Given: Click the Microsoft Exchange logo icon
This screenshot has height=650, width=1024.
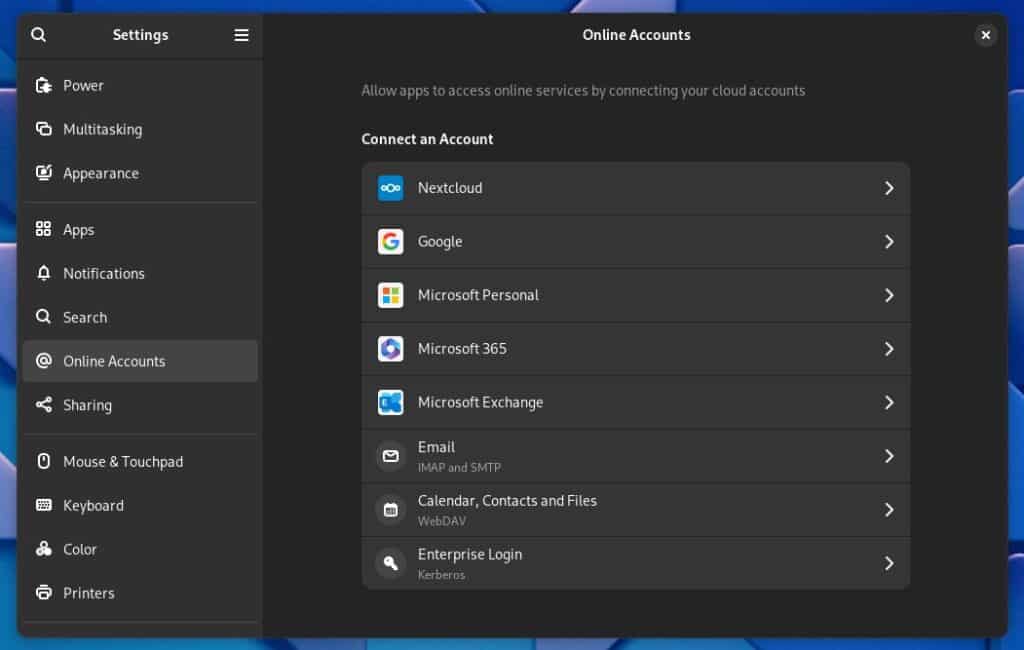Looking at the screenshot, I should (x=390, y=403).
